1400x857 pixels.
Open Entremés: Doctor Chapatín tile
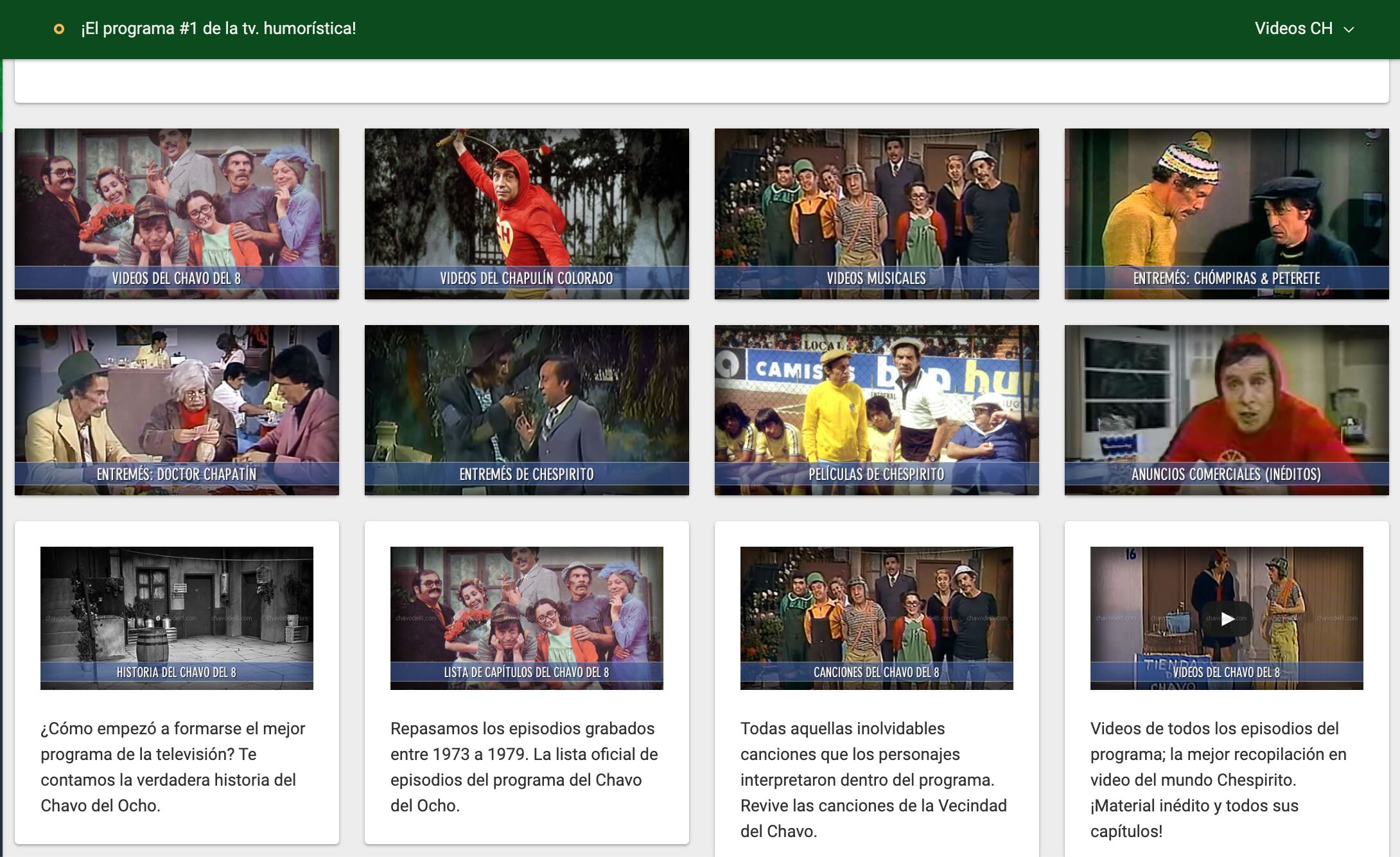(x=177, y=410)
